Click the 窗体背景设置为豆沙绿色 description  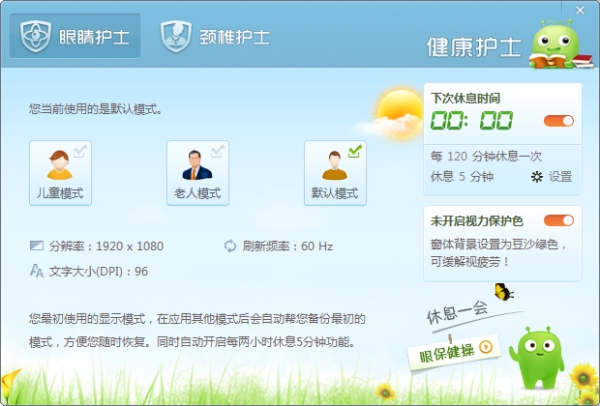pyautogui.click(x=498, y=253)
